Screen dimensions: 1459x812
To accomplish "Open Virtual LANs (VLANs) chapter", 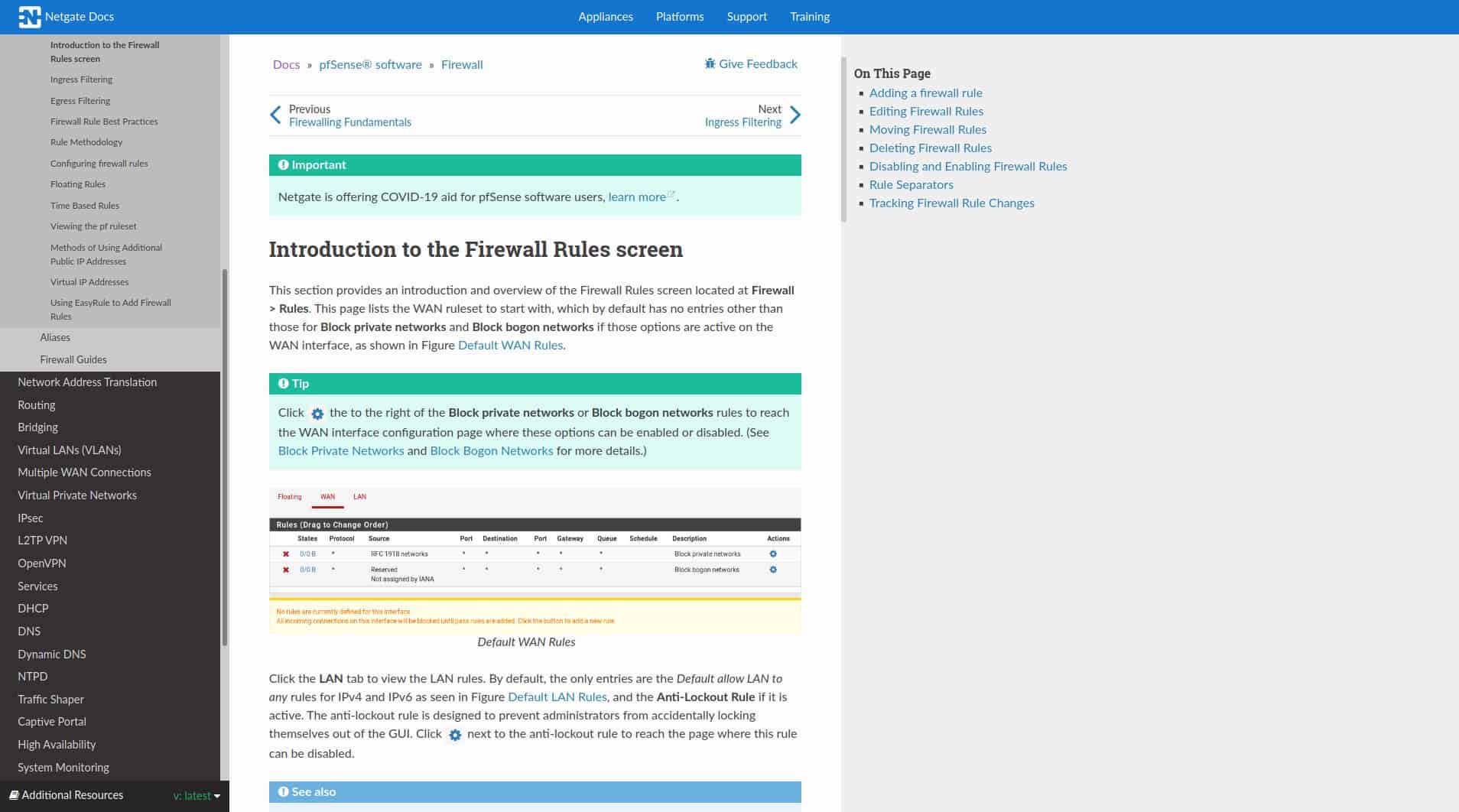I will point(70,450).
